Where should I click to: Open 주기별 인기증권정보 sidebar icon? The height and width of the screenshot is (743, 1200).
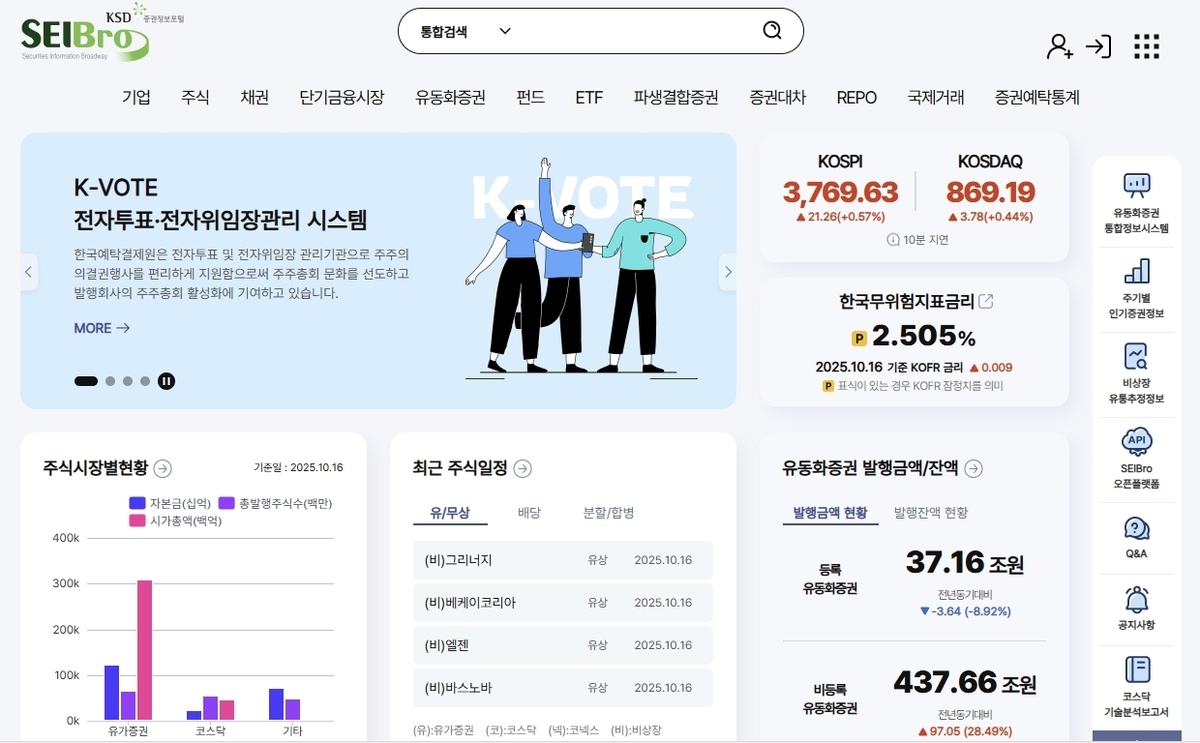(x=1136, y=287)
